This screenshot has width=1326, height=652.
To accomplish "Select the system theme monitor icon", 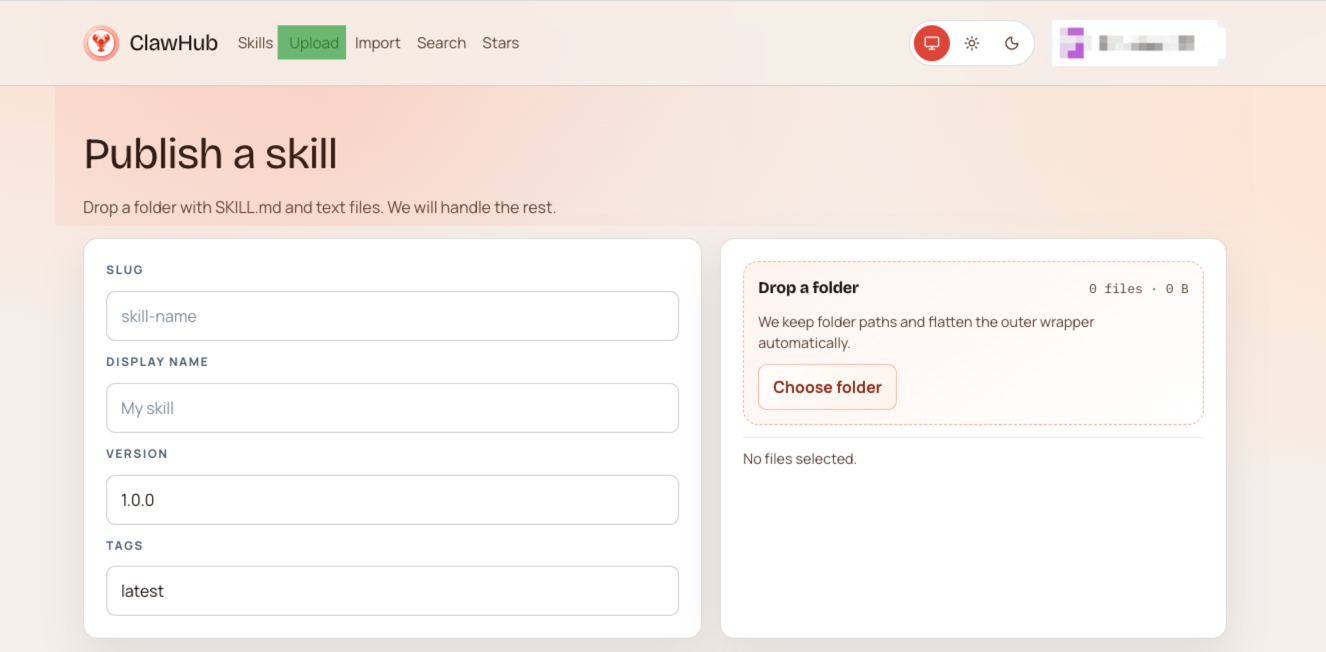I will pyautogui.click(x=932, y=43).
